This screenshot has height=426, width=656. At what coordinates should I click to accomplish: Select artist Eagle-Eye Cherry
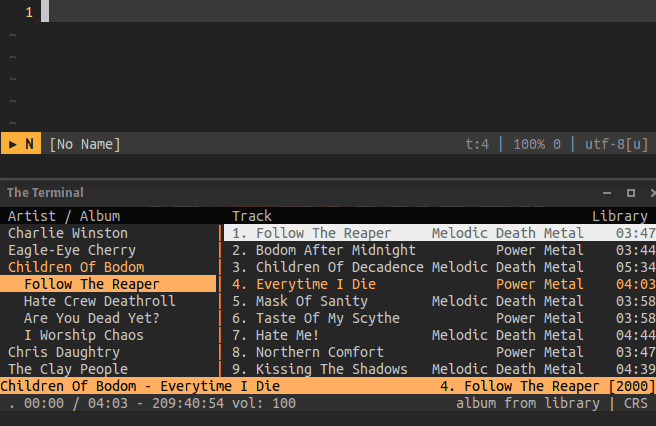pyautogui.click(x=72, y=250)
